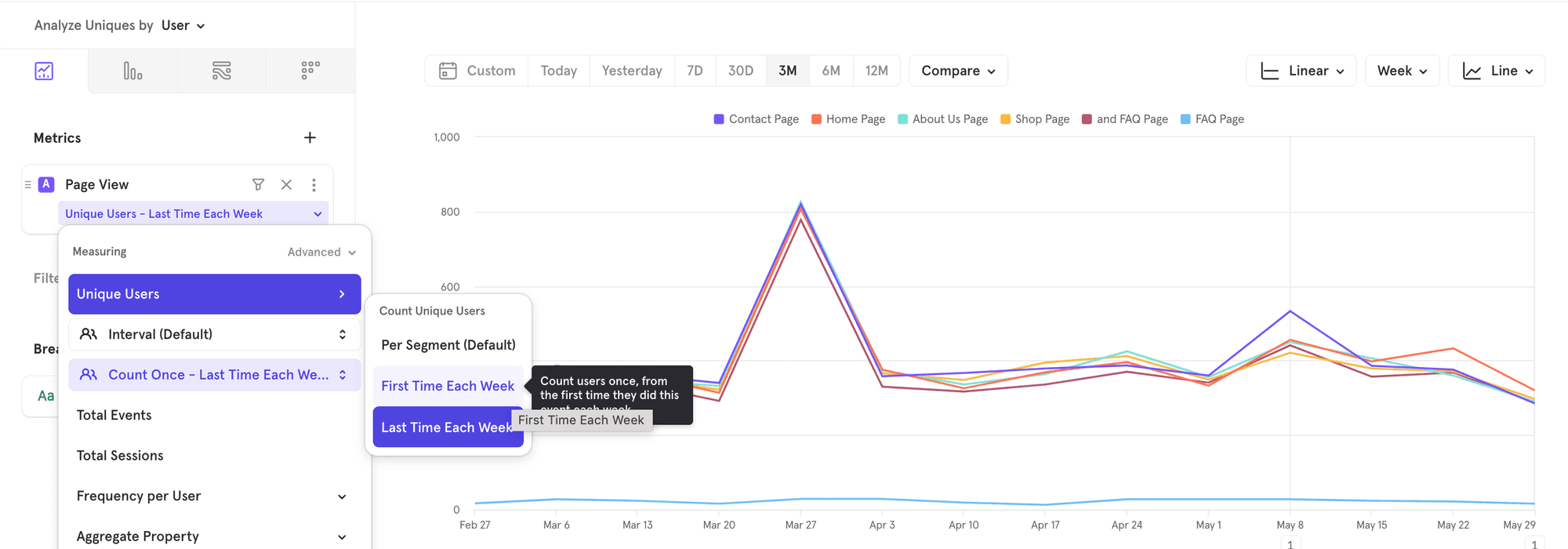Image resolution: width=1568 pixels, height=549 pixels.
Task: Open Page View three-dot options menu
Action: point(314,185)
